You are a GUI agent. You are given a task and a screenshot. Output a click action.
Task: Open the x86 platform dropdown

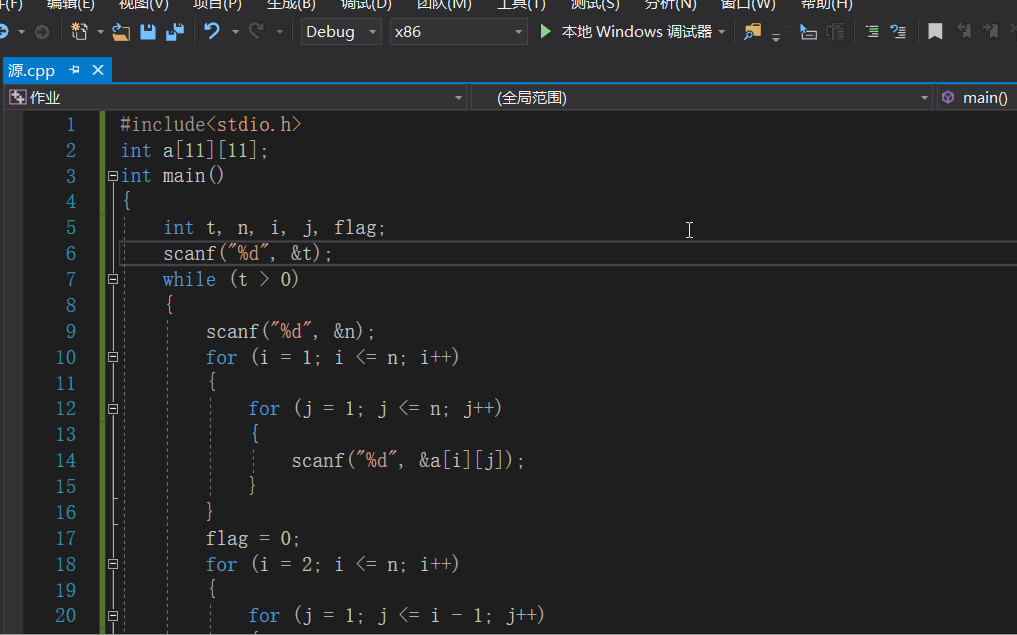458,31
